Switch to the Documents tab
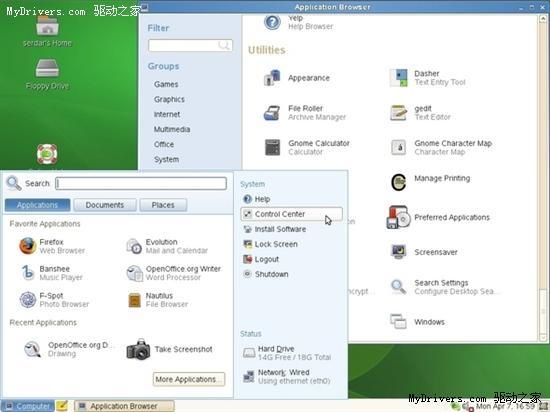This screenshot has height=412, width=550. coord(105,205)
